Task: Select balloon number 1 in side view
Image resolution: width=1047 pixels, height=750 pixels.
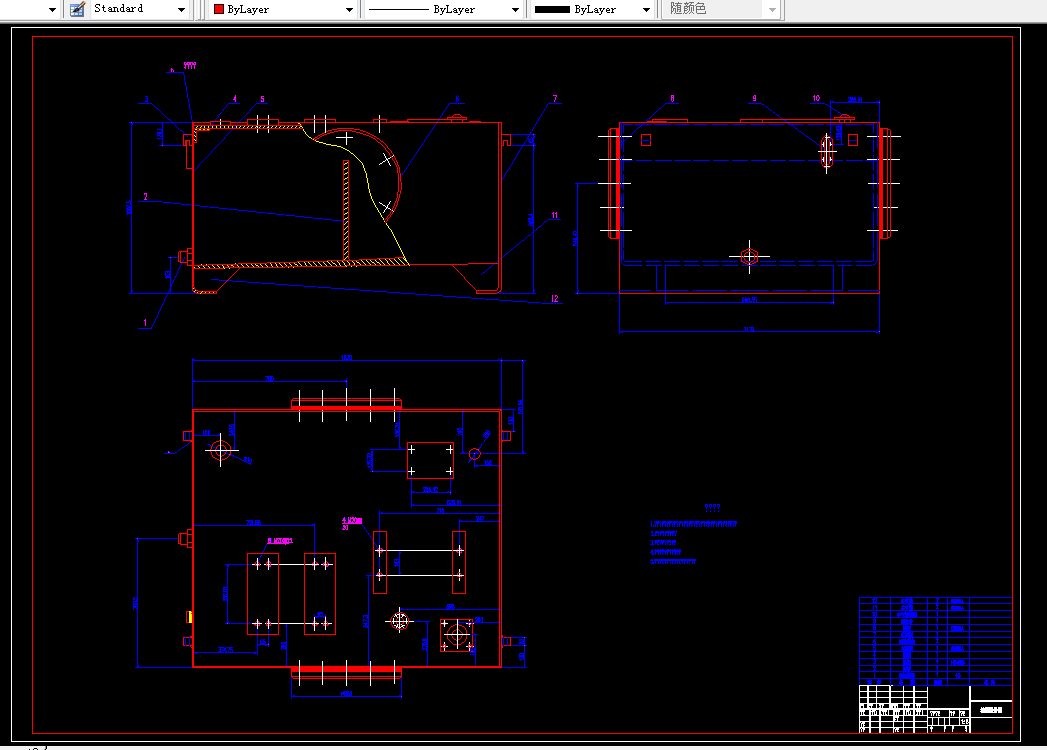Action: 145,323
